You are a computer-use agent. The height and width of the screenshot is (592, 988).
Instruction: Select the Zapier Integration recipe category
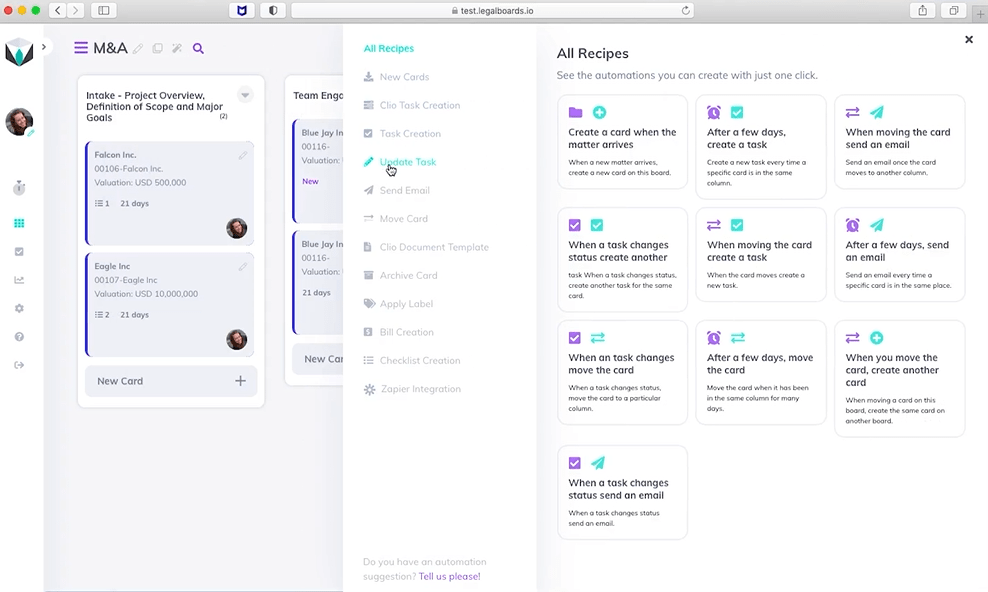click(420, 389)
